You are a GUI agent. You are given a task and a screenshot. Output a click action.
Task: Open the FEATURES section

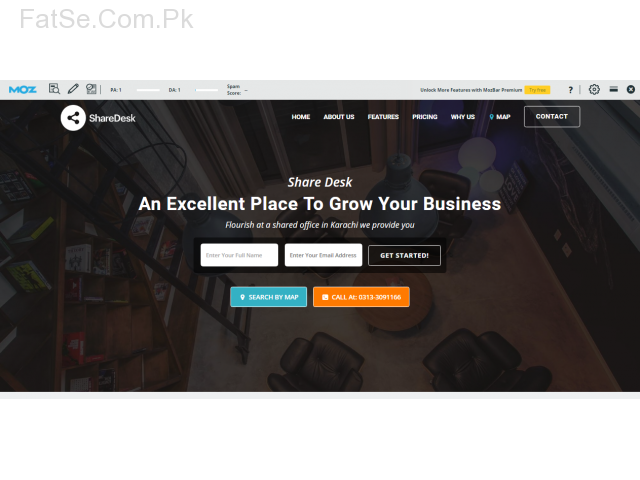(383, 117)
